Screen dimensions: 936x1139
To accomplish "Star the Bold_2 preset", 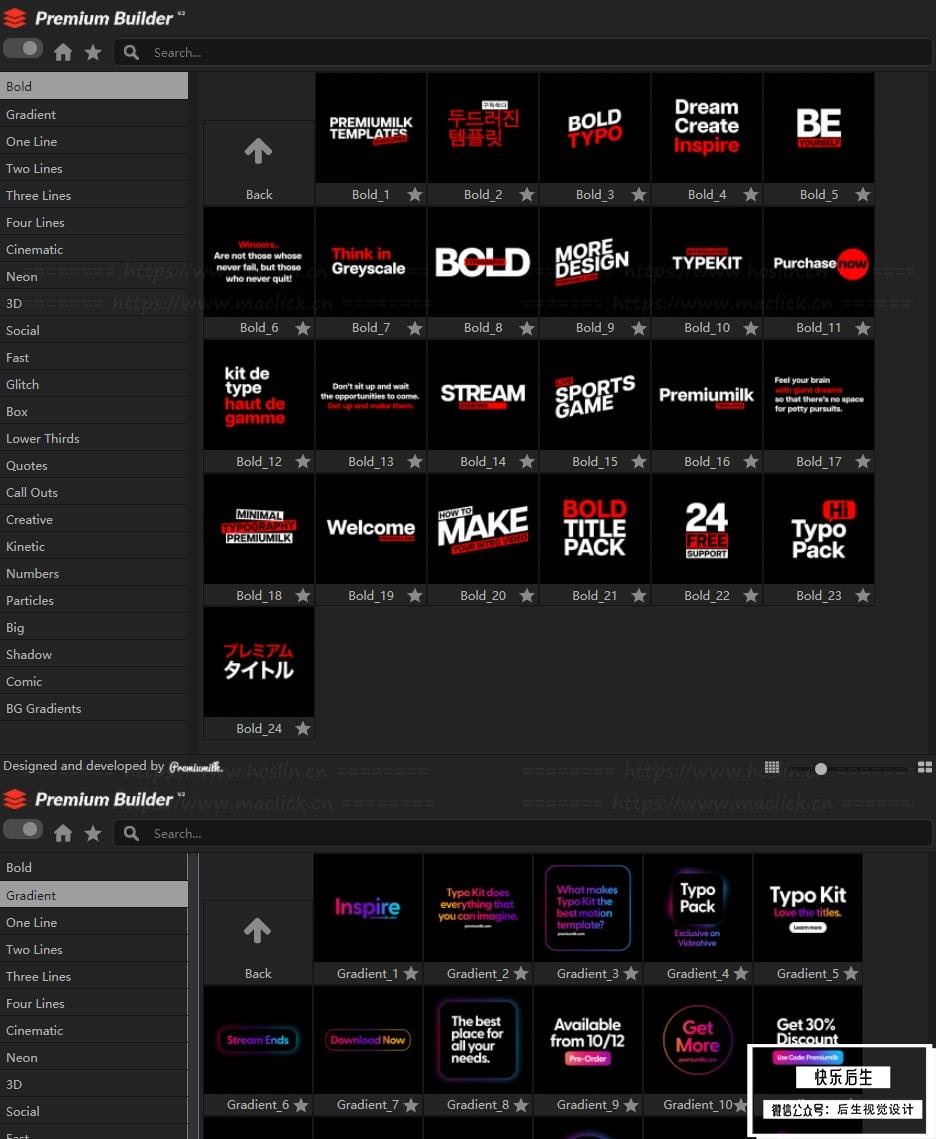I will point(526,194).
